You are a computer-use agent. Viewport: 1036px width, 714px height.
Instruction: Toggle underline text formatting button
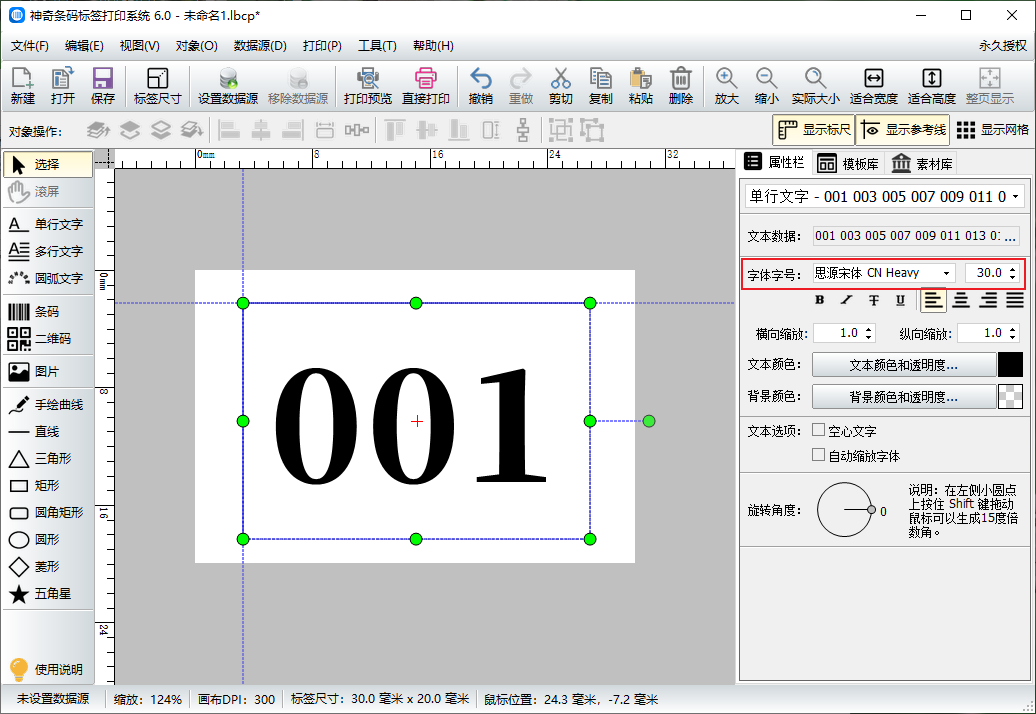(x=900, y=301)
